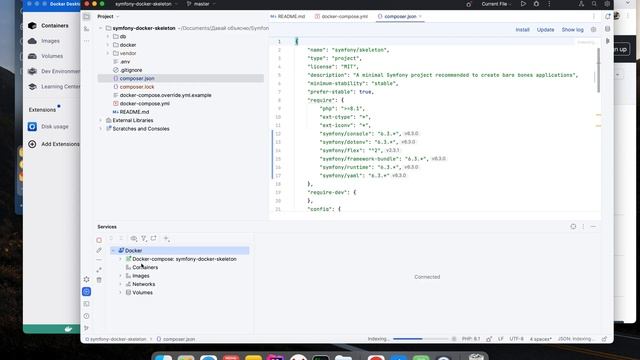640x360 pixels.
Task: Hide the Services panel with minimize icon
Action: (593, 227)
